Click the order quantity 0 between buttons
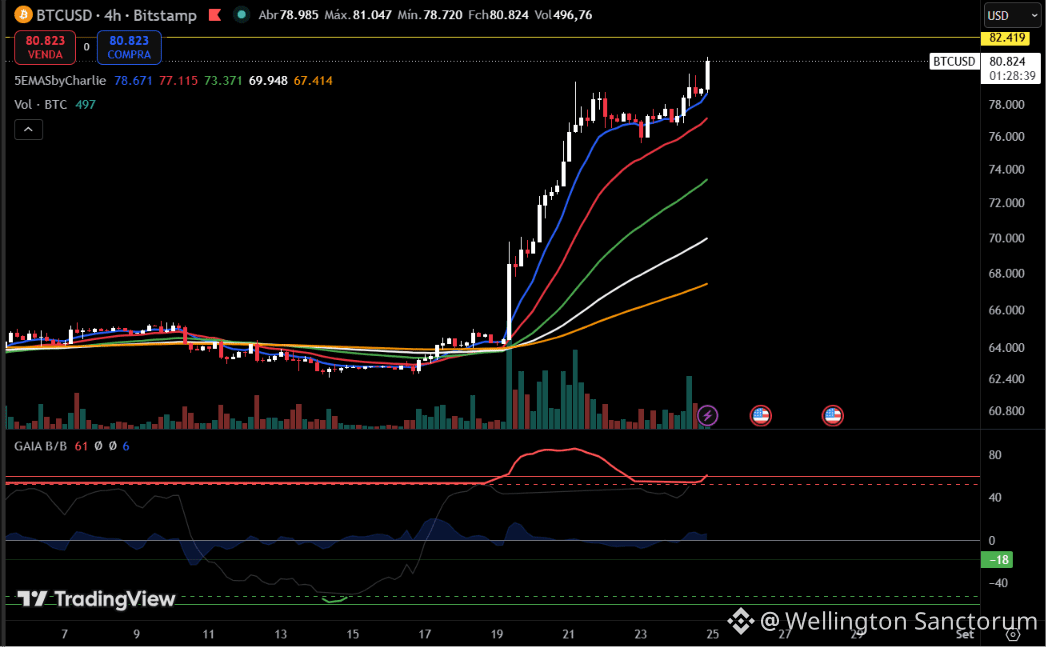Viewport: 1046px width, 647px height. [87, 47]
